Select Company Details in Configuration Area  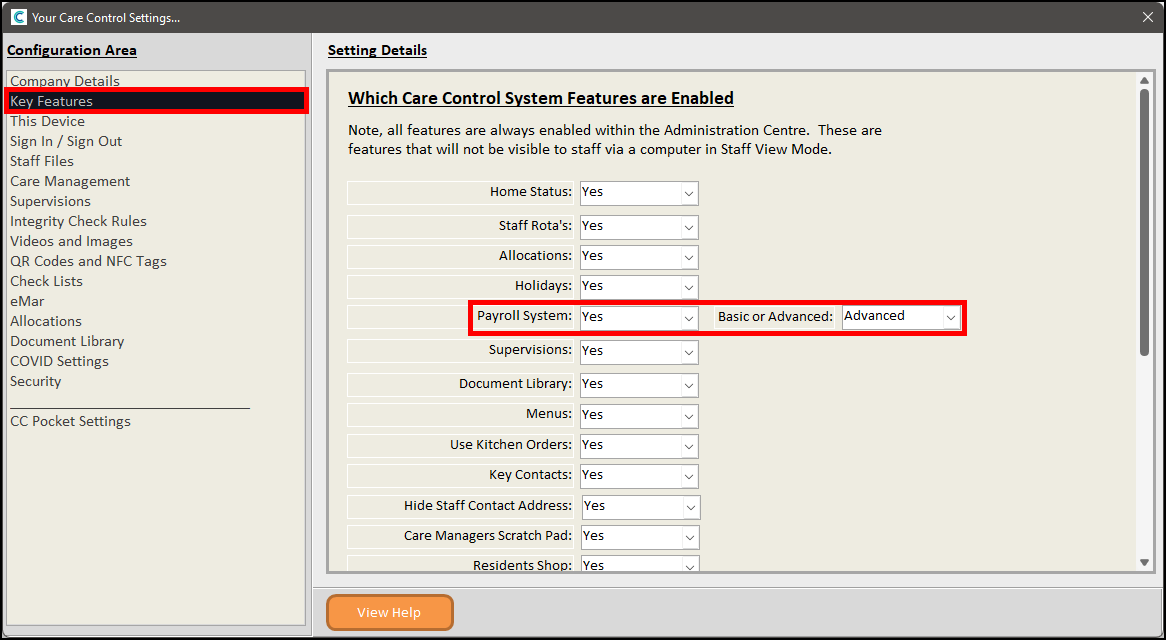pos(65,81)
